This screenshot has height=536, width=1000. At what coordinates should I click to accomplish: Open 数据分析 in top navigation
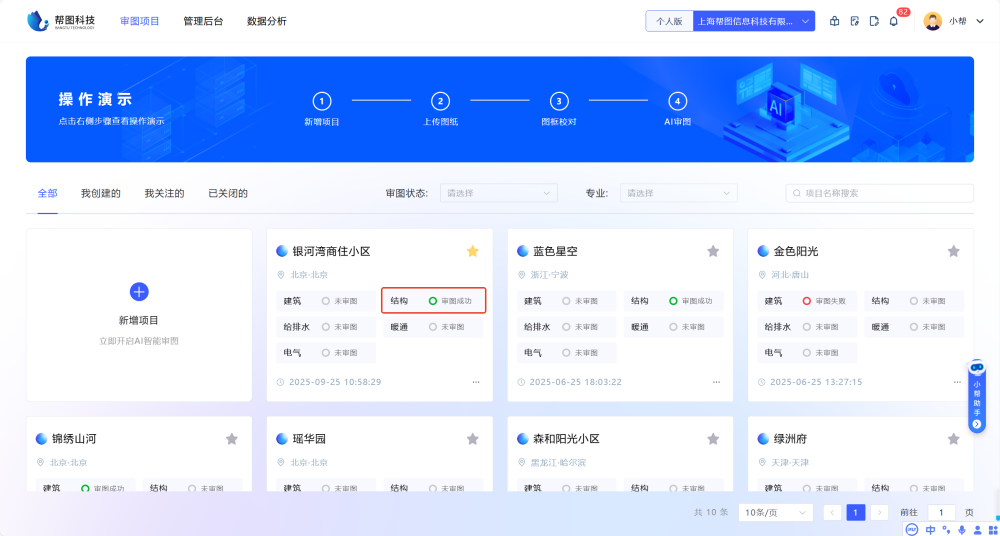[x=266, y=21]
